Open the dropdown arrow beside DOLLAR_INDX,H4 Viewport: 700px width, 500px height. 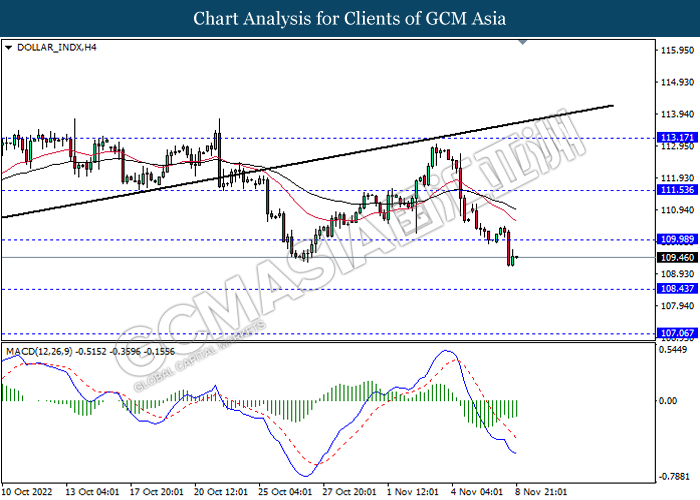click(x=8, y=47)
